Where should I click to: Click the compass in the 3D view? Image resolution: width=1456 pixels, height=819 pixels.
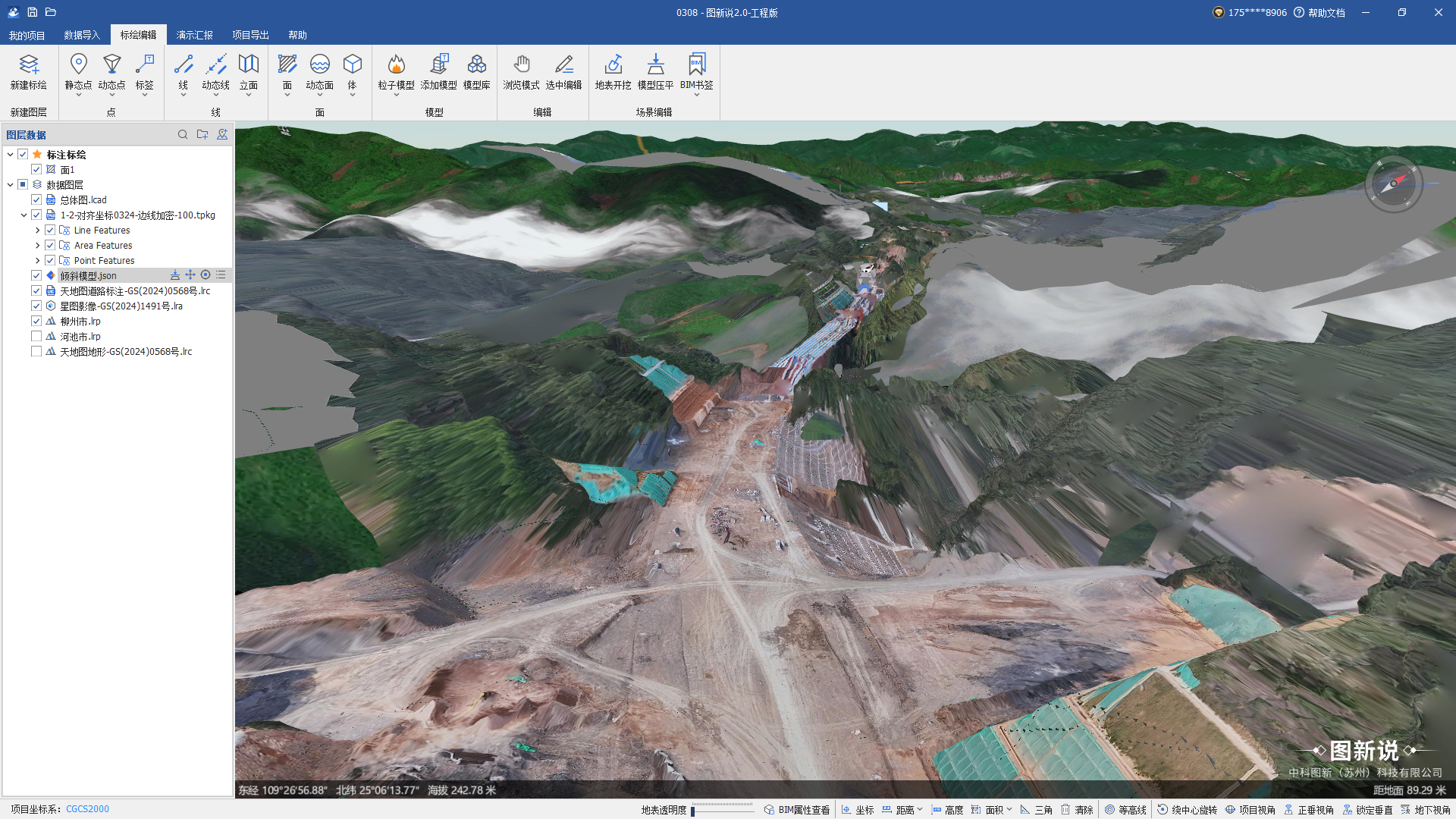tap(1393, 184)
